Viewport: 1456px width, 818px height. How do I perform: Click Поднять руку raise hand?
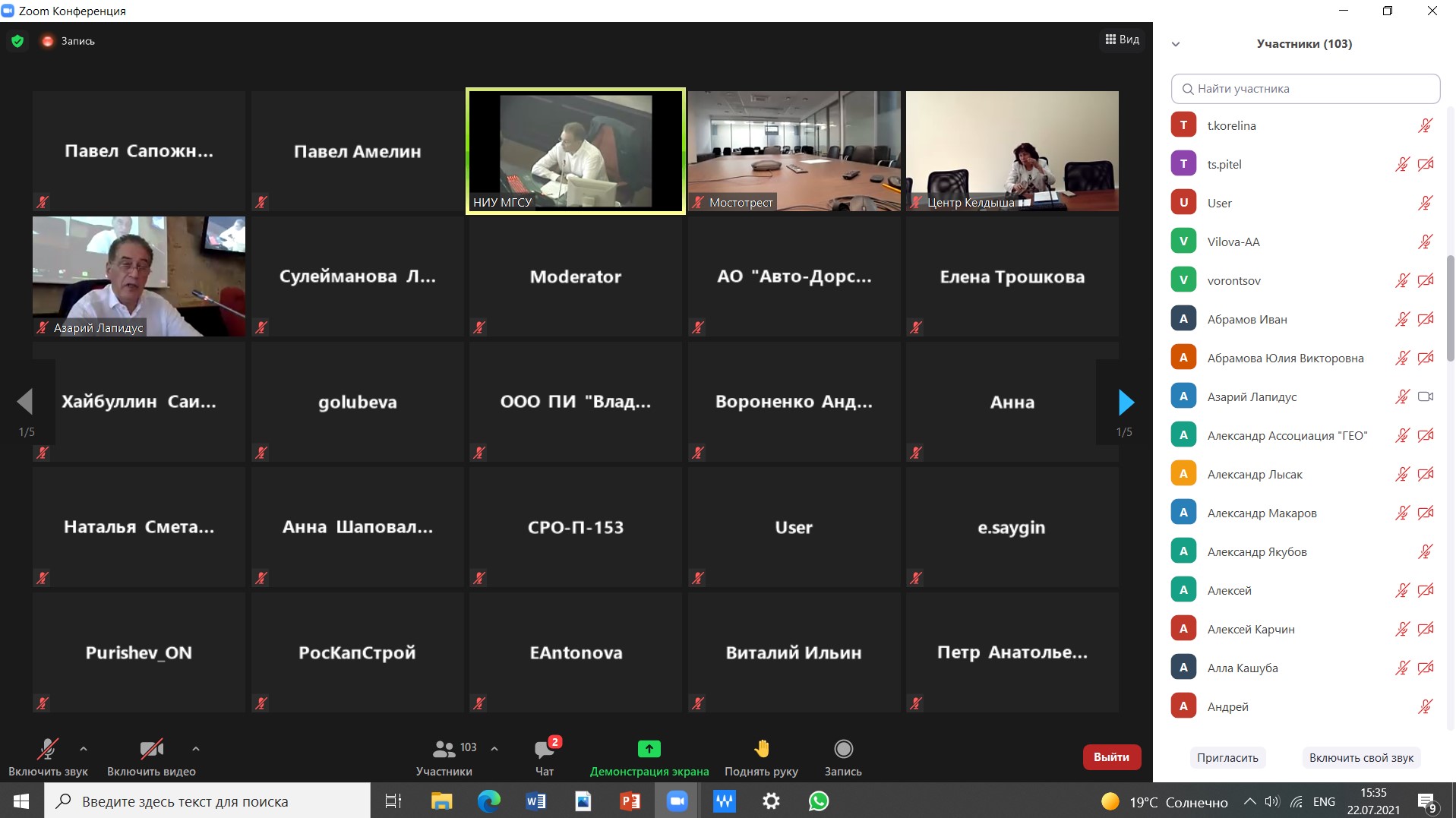pos(761,757)
